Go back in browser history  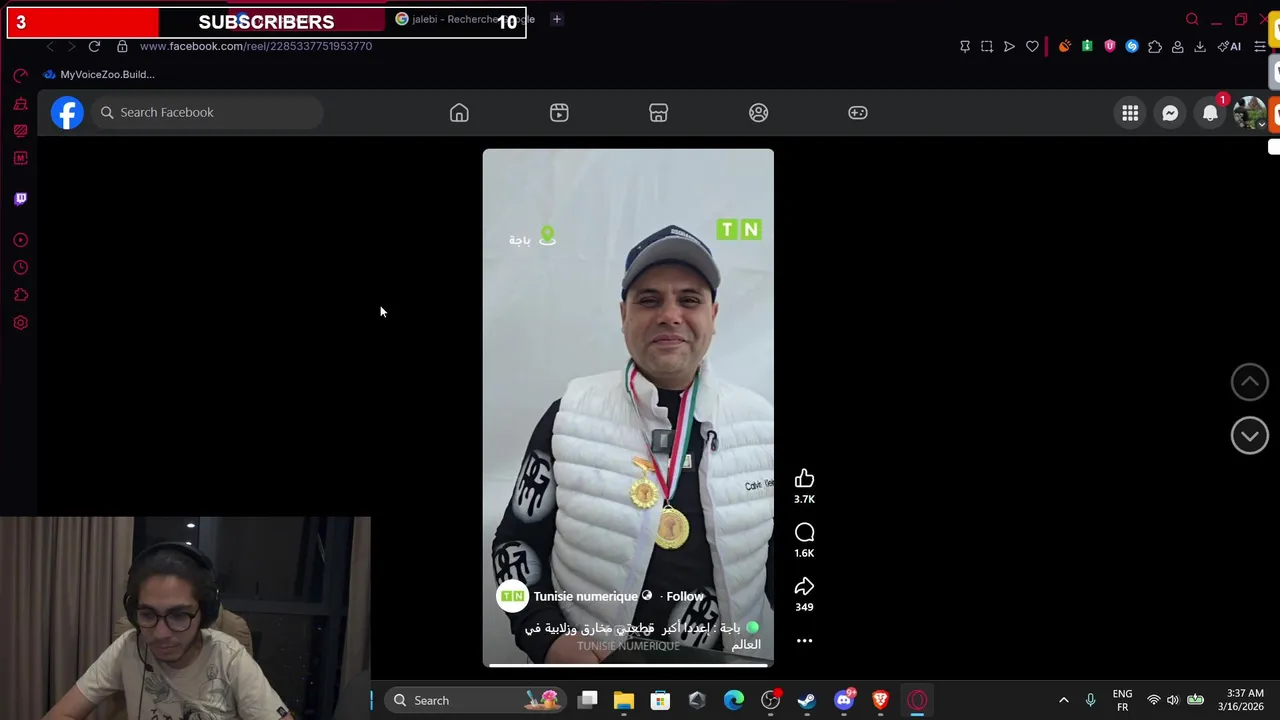[50, 46]
